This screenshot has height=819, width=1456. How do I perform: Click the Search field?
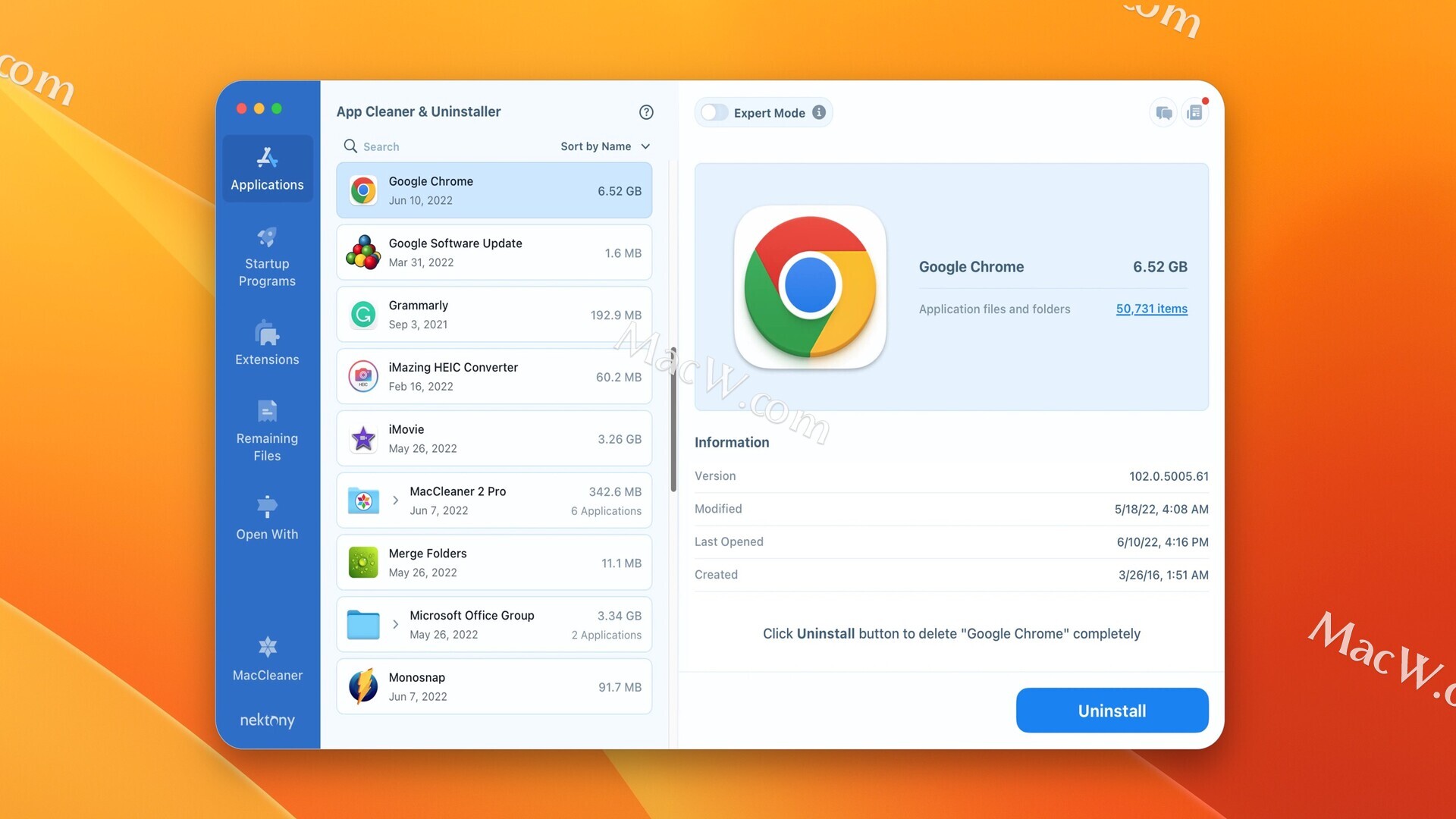(447, 146)
